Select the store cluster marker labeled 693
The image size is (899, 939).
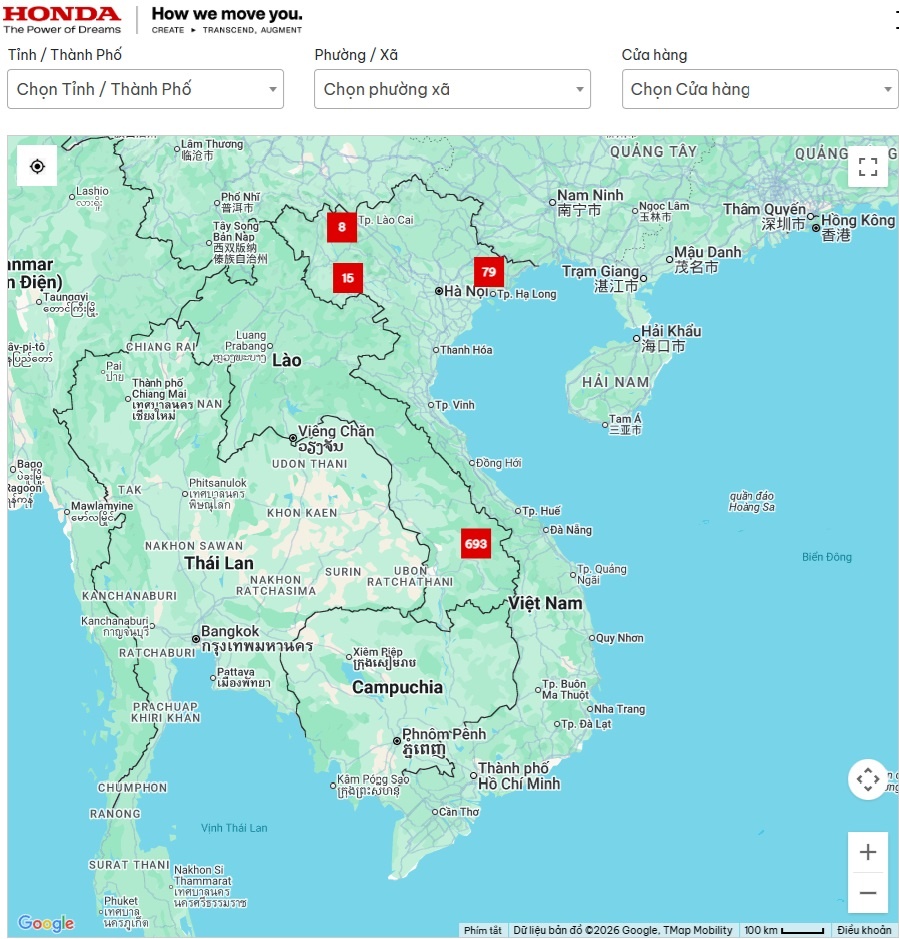point(476,544)
